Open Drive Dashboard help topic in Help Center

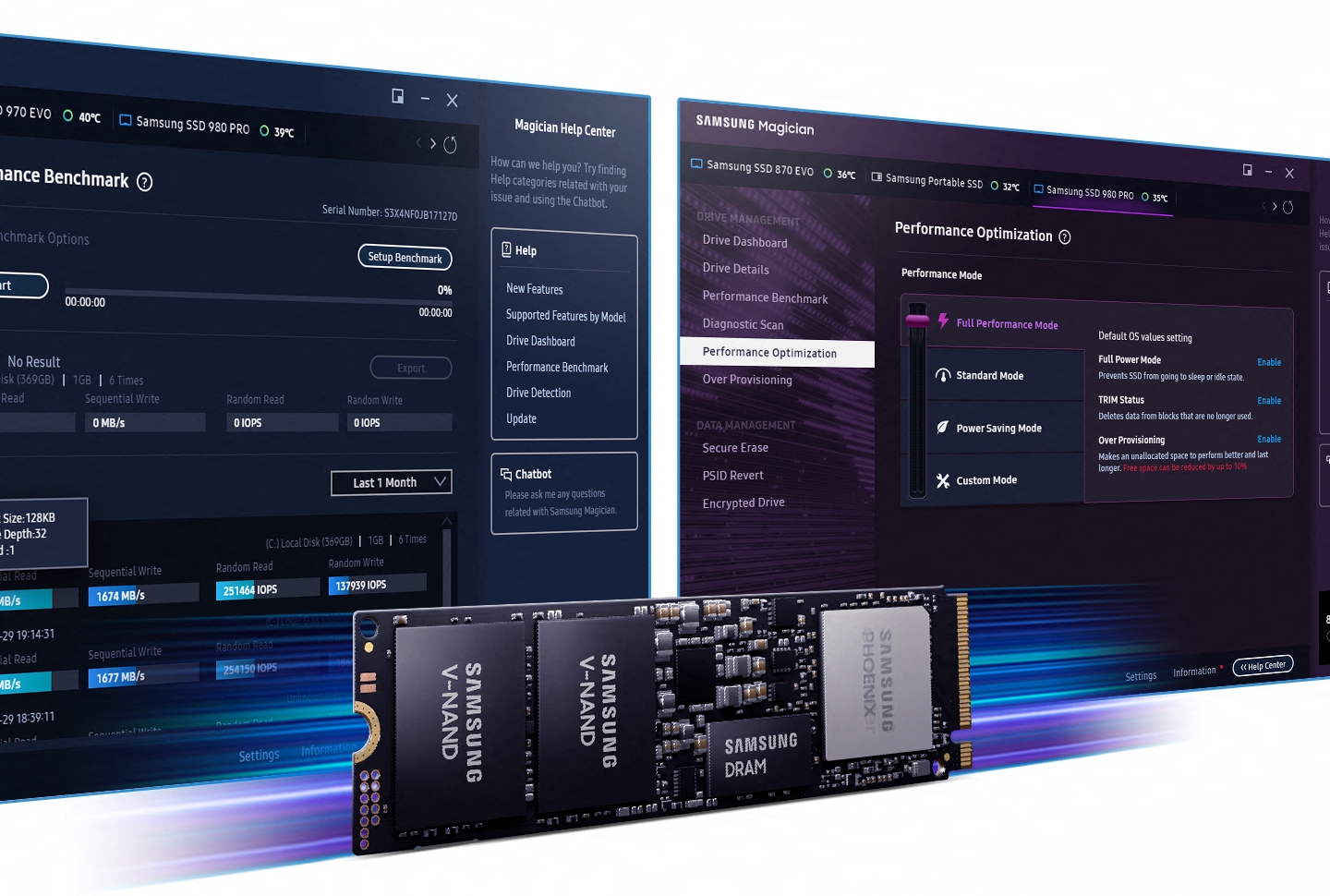tap(540, 341)
